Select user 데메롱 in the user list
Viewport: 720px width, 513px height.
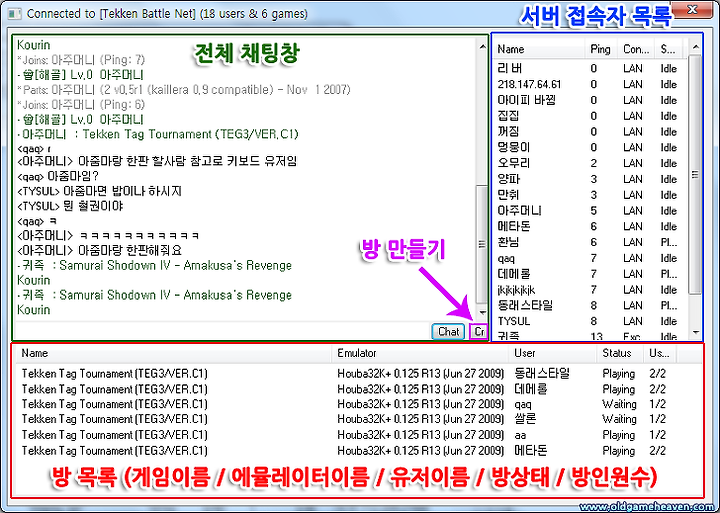click(x=591, y=274)
